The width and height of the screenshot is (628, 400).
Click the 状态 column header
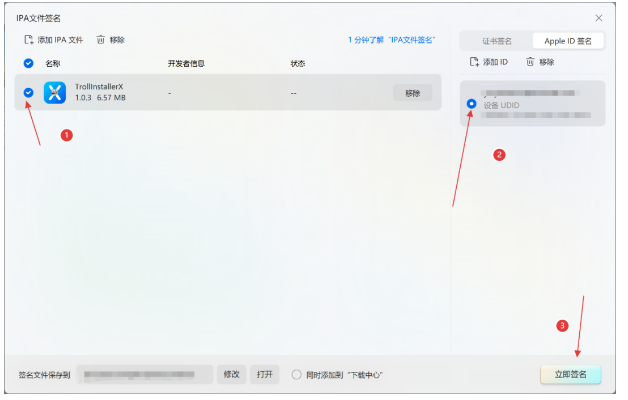tap(298, 64)
